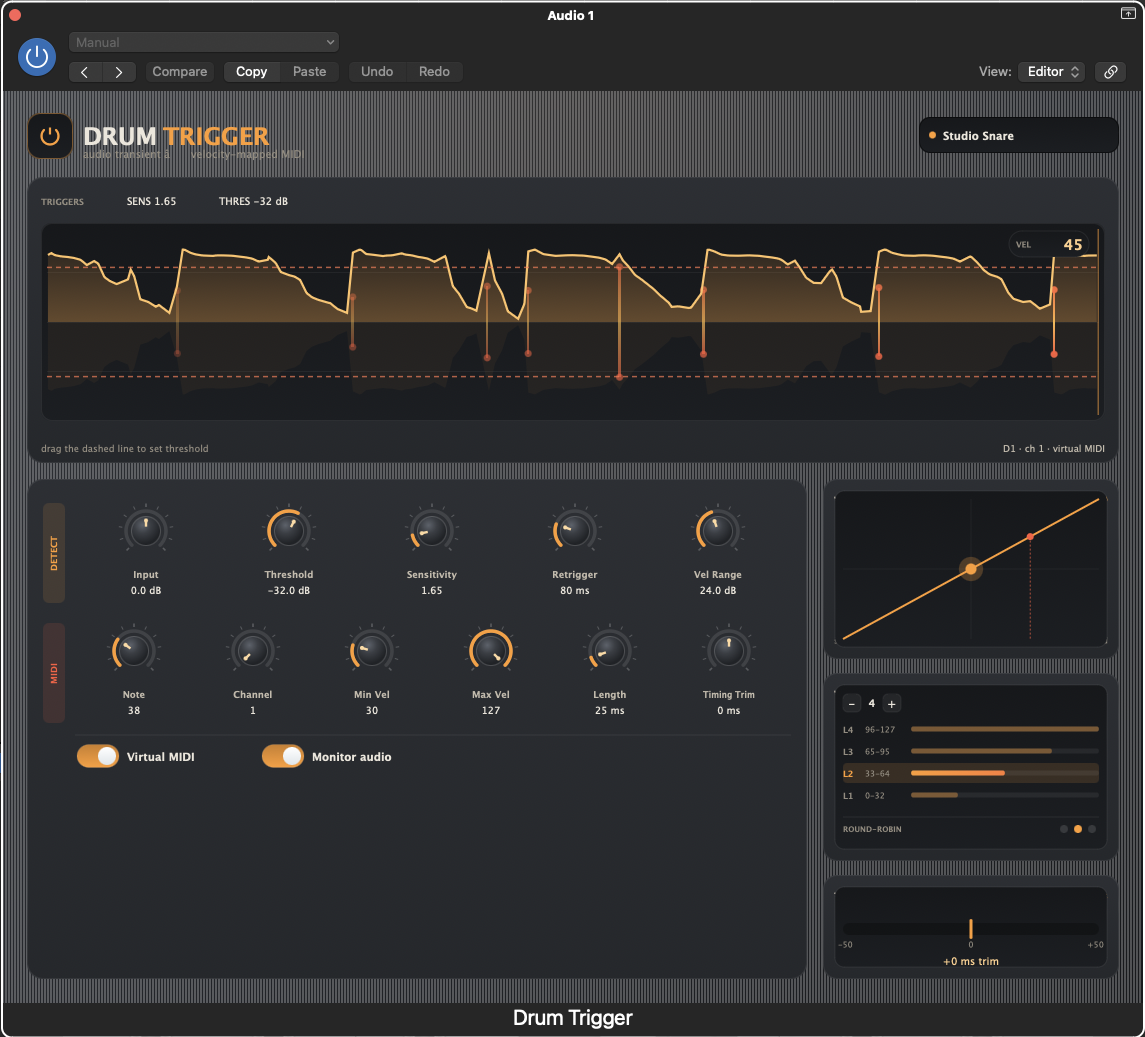
Task: Click the window expand icon in the title bar
Action: pyautogui.click(x=1128, y=13)
